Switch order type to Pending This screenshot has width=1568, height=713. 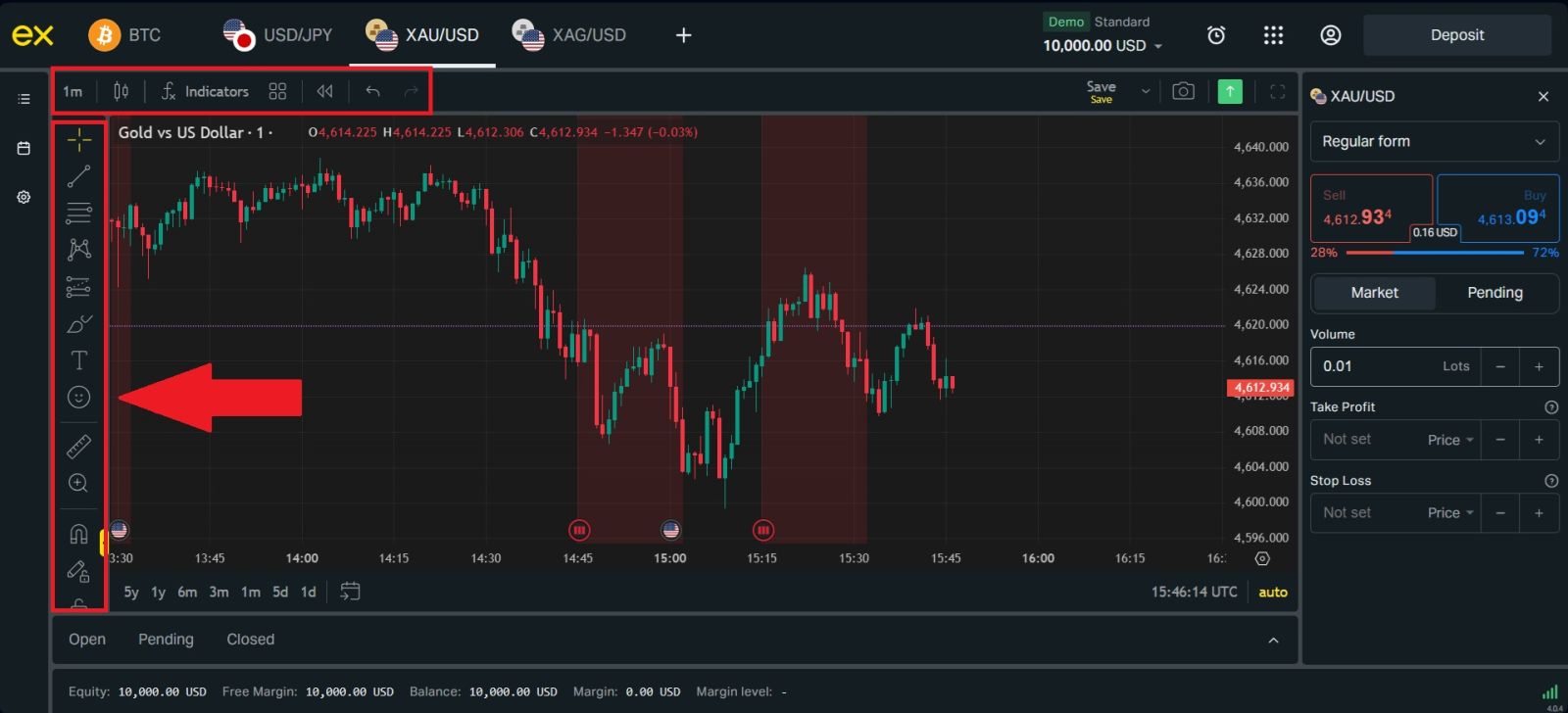coord(1494,293)
